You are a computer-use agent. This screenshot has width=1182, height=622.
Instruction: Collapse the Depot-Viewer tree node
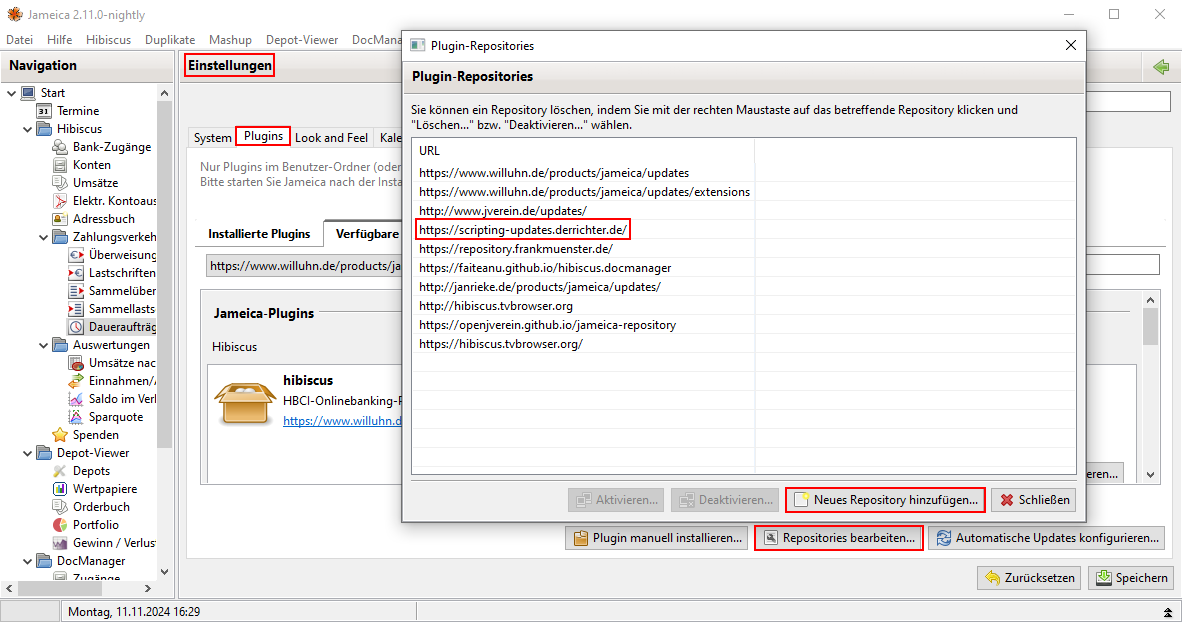click(x=27, y=453)
